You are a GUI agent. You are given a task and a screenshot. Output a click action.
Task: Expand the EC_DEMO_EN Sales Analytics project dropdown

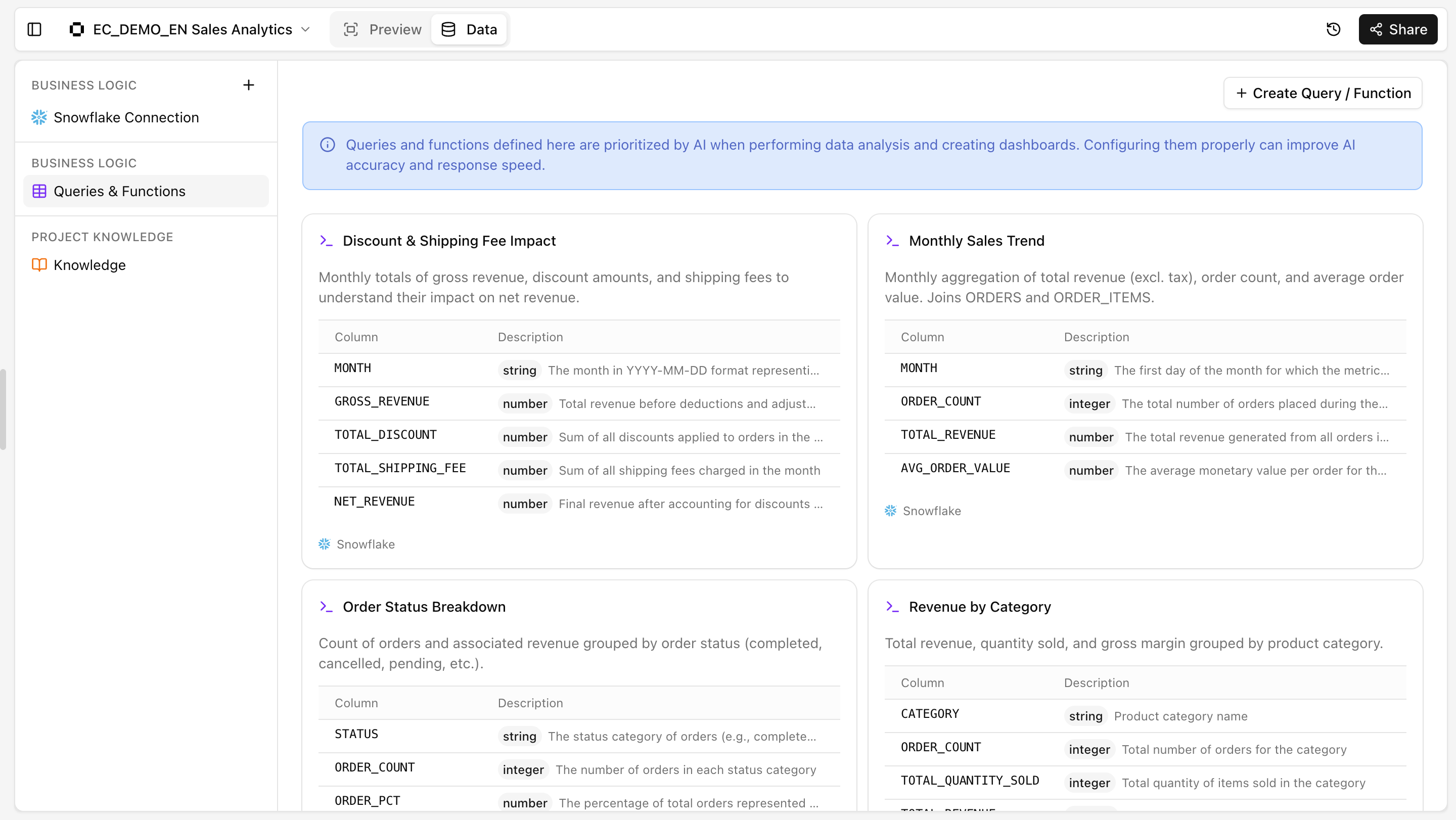306,29
